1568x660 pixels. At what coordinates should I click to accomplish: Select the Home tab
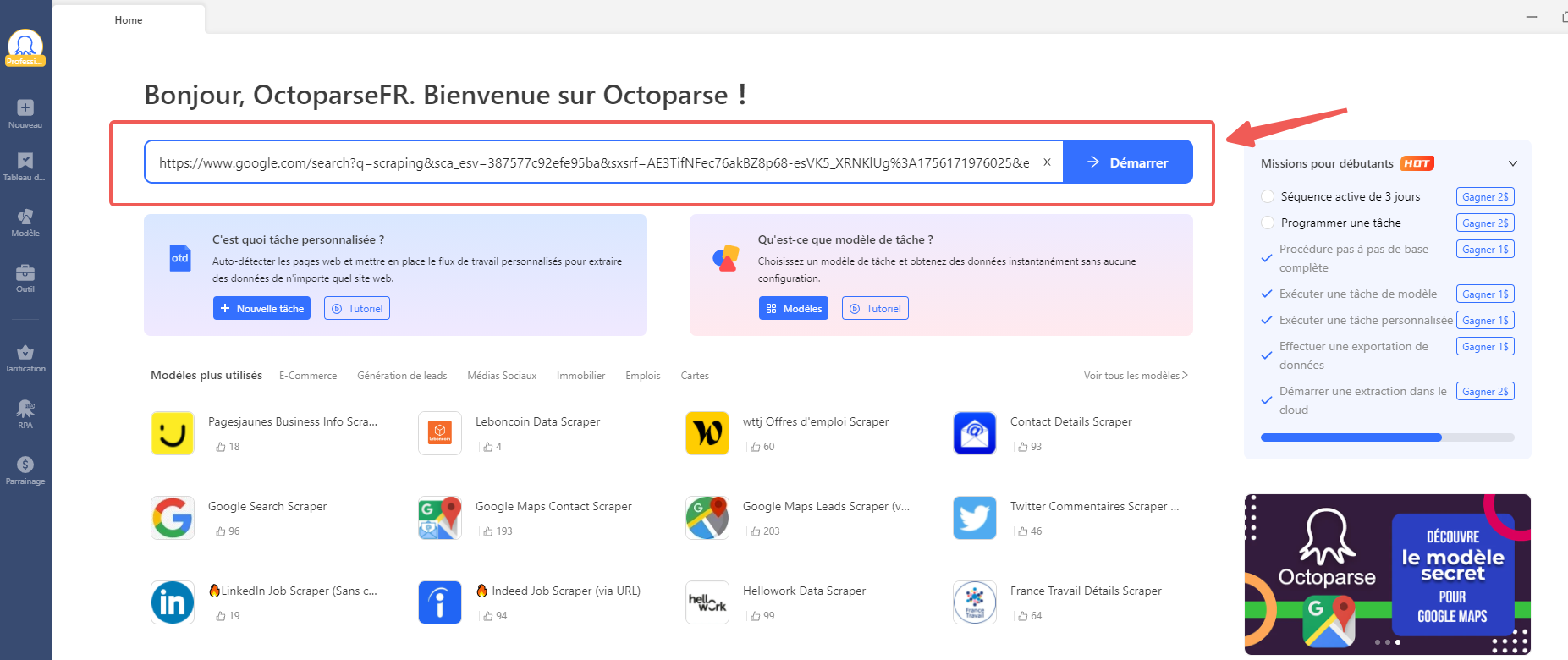coord(129,19)
